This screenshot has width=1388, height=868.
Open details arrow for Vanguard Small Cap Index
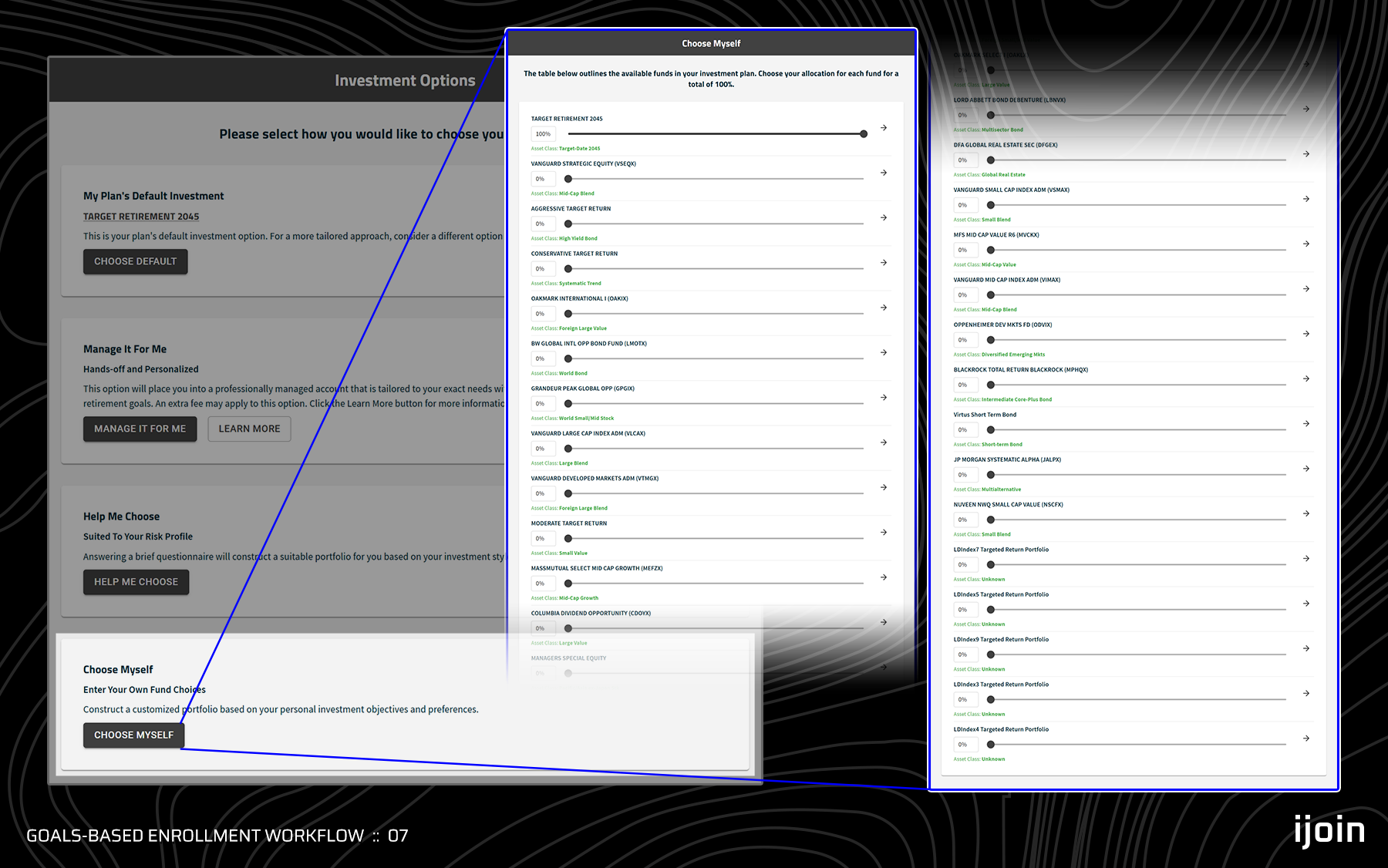(1306, 199)
